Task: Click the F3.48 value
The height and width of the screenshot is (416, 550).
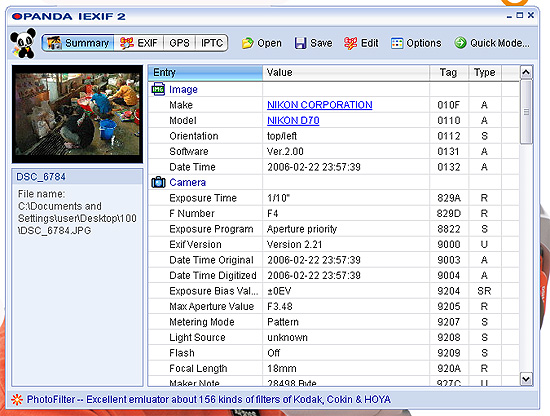Action: (x=280, y=307)
